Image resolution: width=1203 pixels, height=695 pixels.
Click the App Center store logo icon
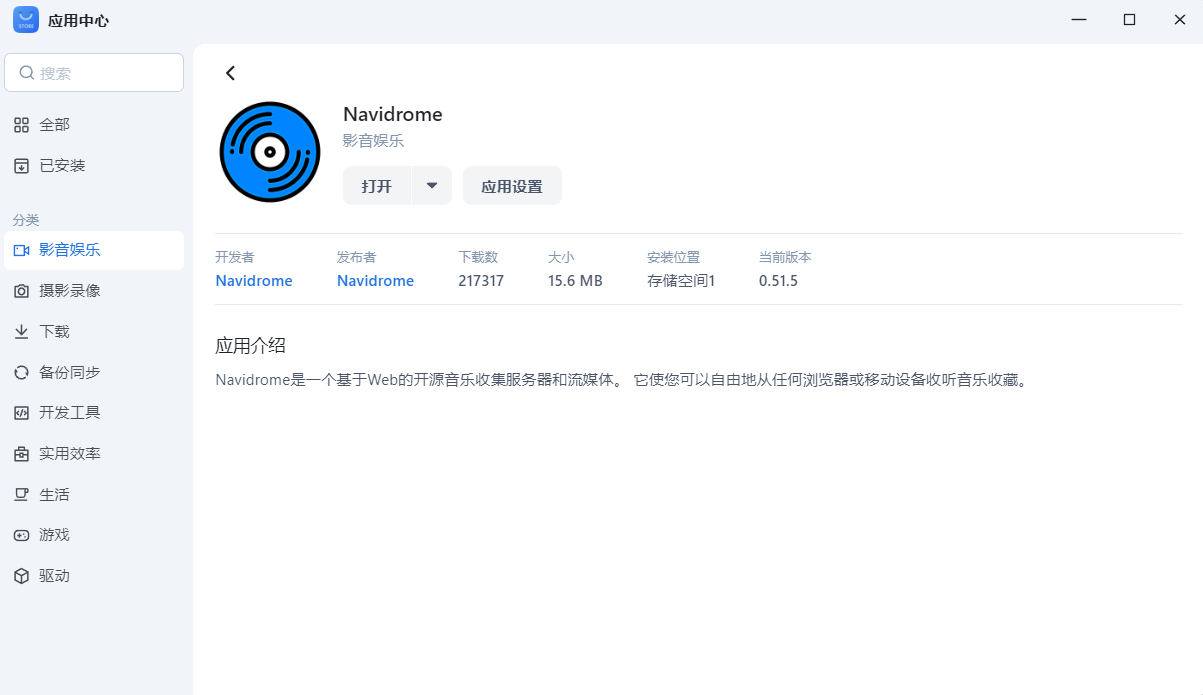click(x=26, y=20)
